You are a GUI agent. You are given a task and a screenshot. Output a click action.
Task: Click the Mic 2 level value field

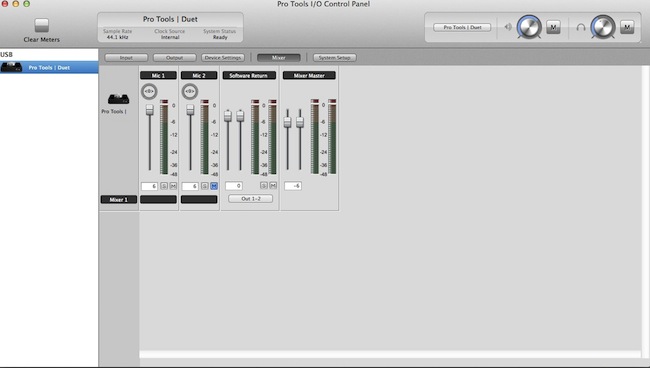tap(190, 186)
